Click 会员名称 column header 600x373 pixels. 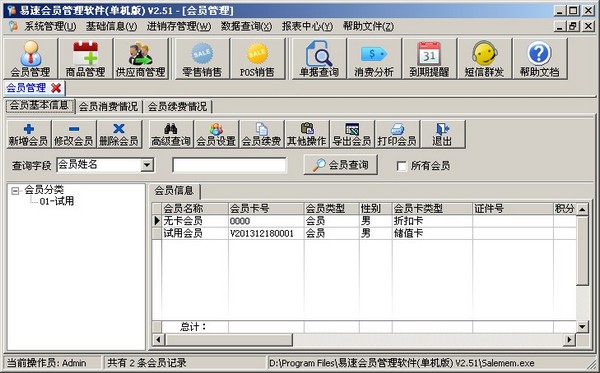(x=195, y=209)
